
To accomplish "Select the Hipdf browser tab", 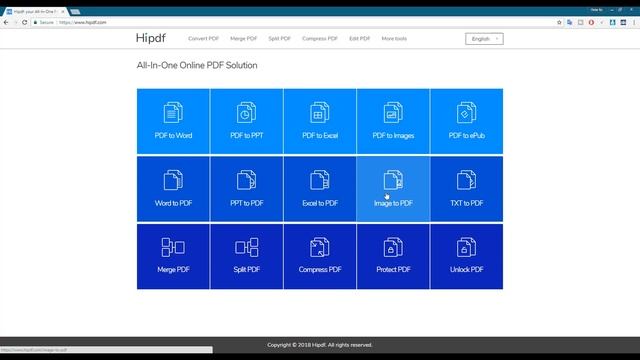I will [35, 12].
